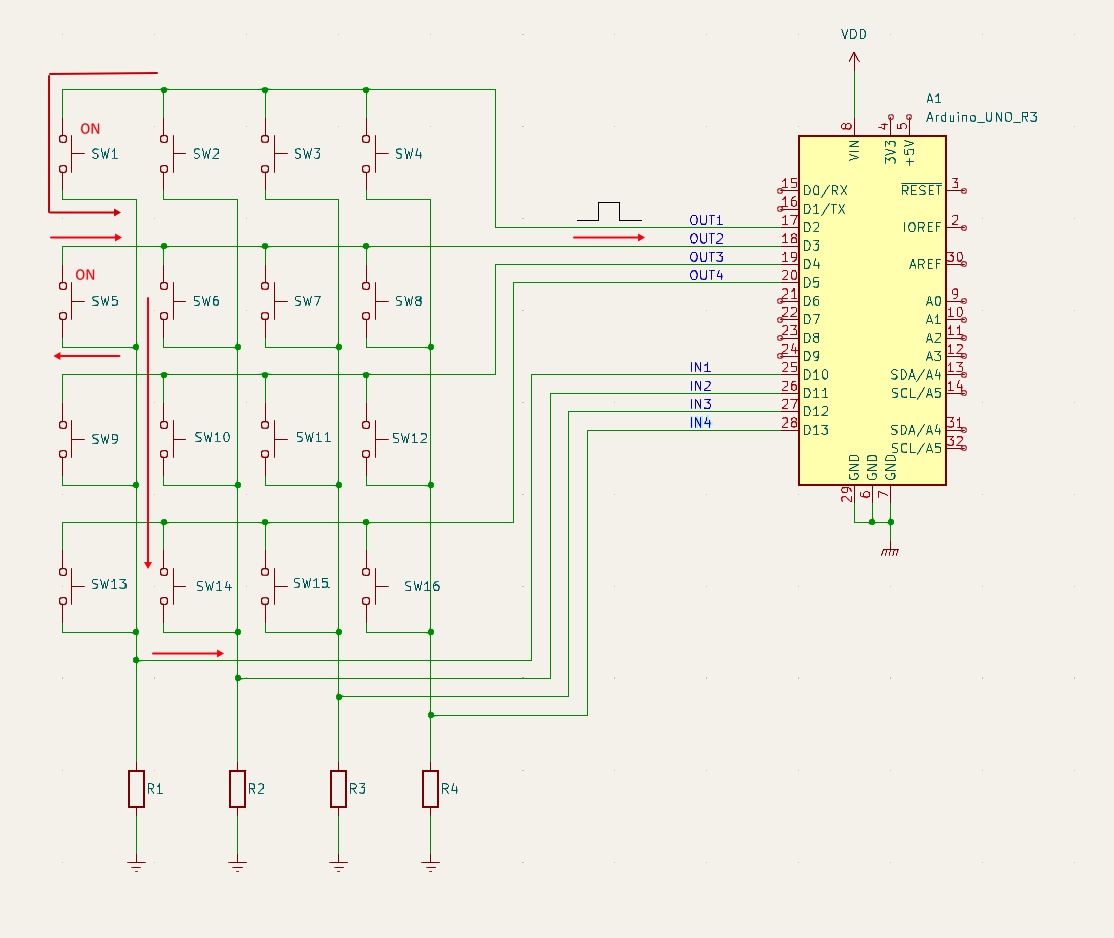This screenshot has width=1114, height=938.
Task: Click the pulse waveform symbol near OUT1
Action: coord(608,211)
